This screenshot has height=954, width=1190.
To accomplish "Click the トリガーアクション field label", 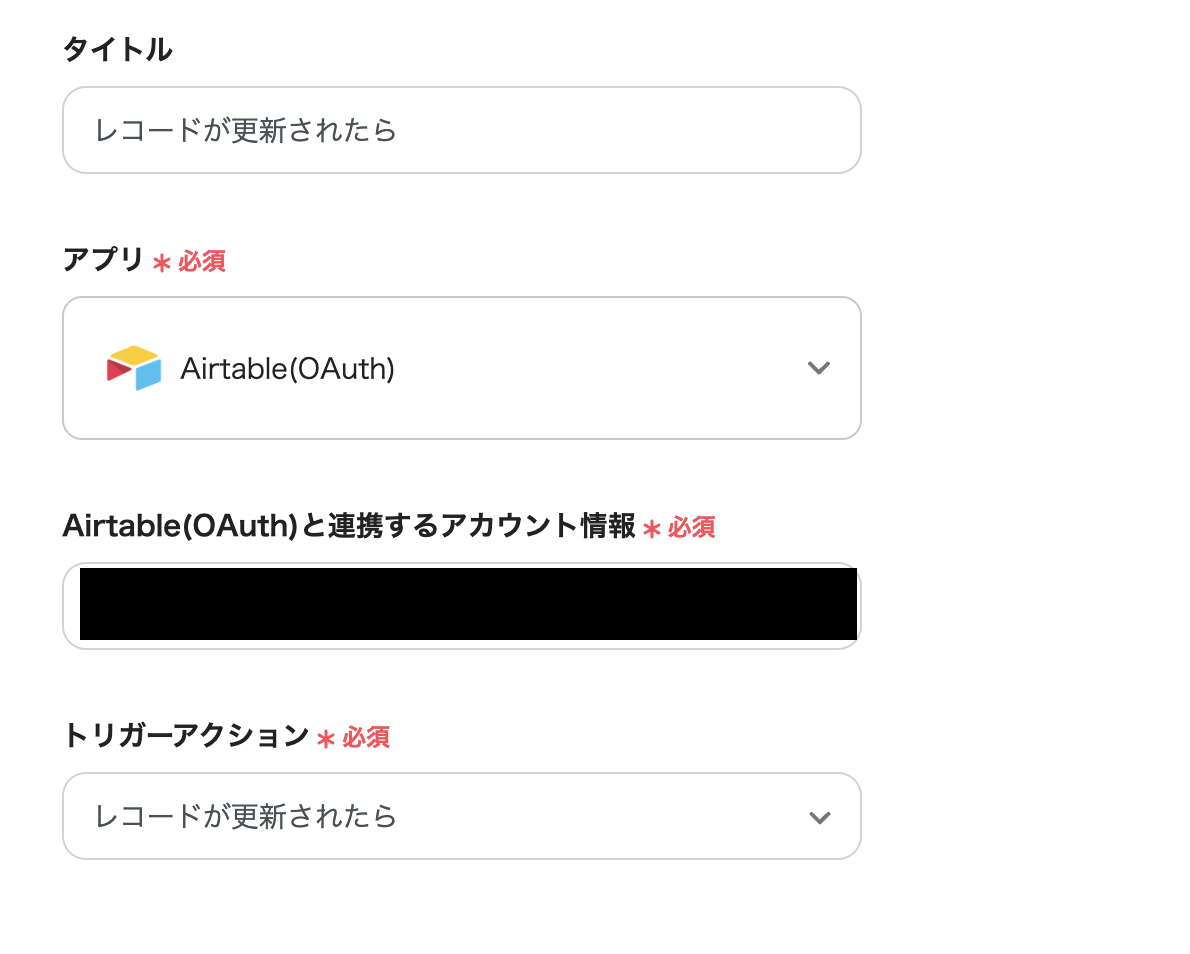I will (186, 735).
